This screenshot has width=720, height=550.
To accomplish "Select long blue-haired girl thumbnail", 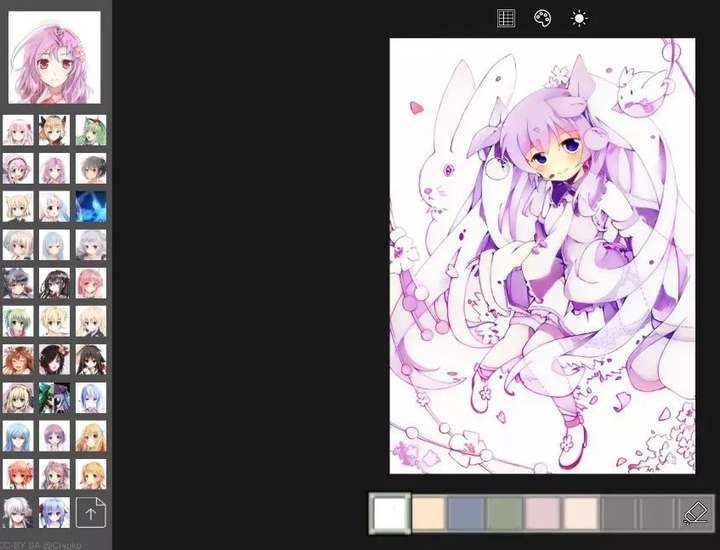I will 18,436.
